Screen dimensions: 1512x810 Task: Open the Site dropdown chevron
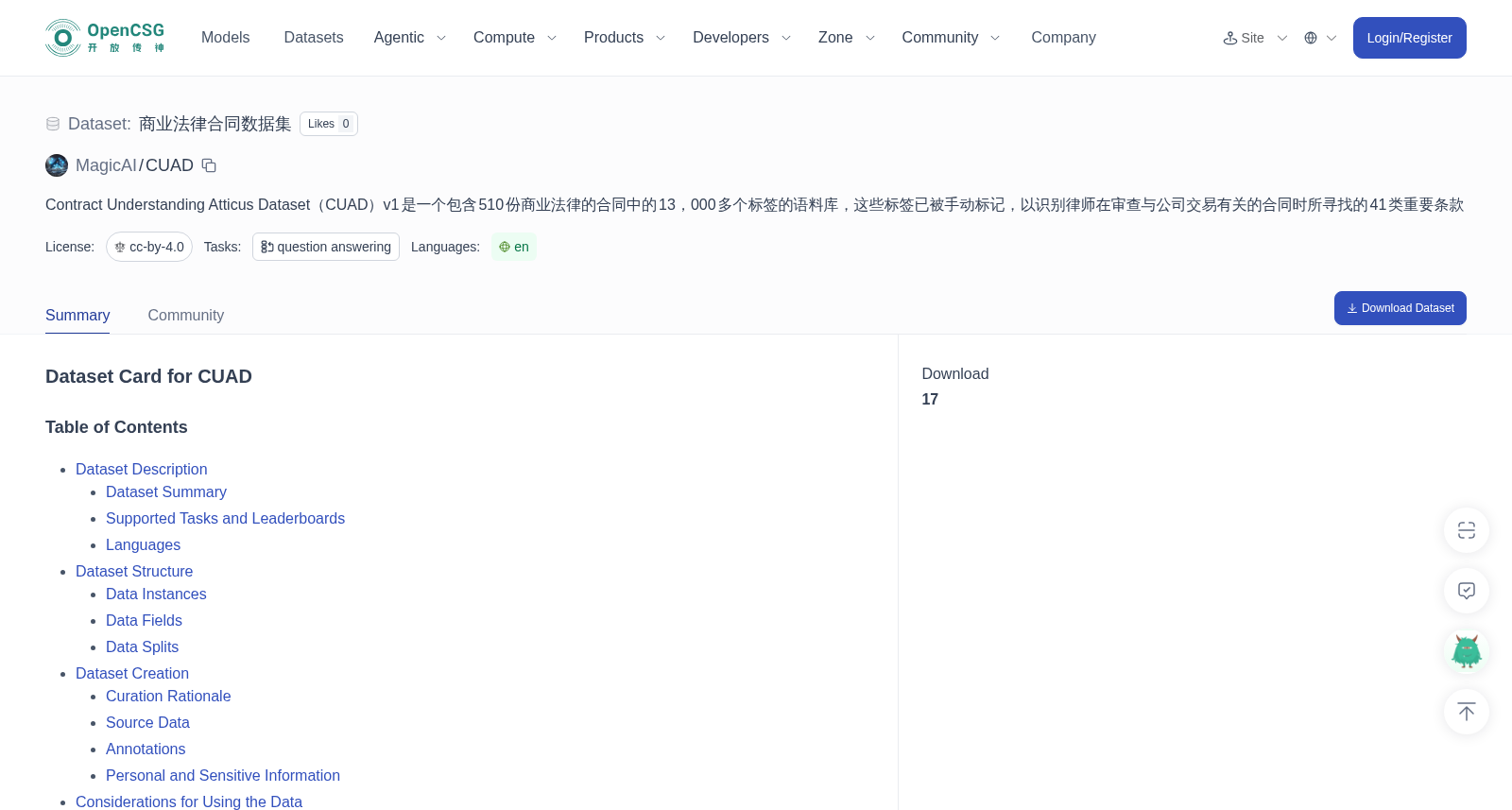pyautogui.click(x=1282, y=38)
